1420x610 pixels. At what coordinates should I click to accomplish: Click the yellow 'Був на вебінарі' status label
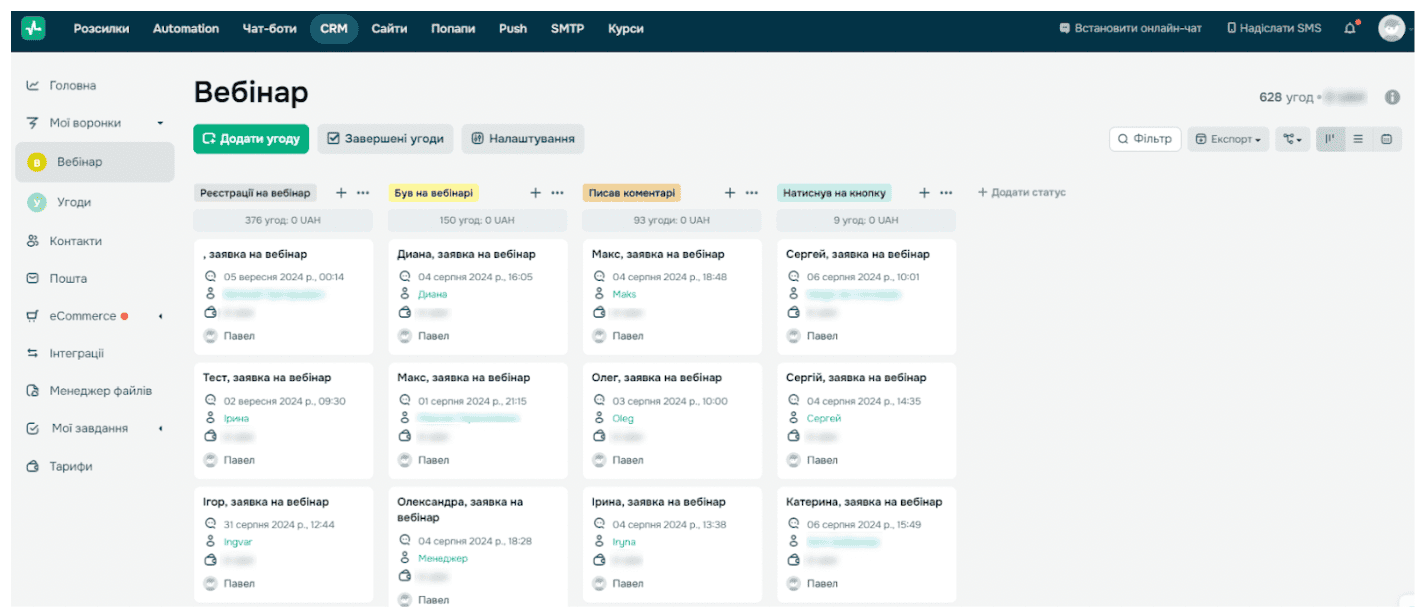[x=433, y=193]
